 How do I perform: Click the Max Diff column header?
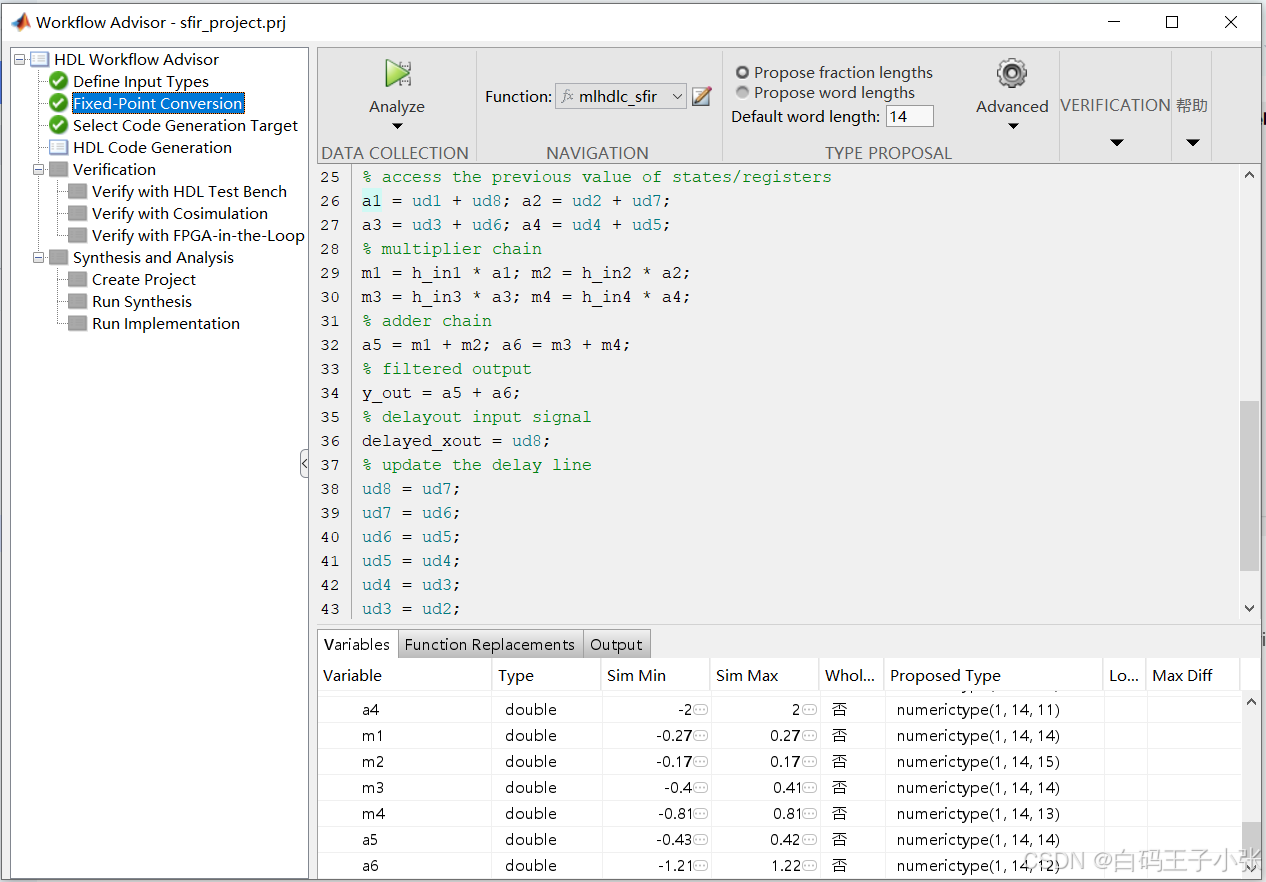(1193, 675)
